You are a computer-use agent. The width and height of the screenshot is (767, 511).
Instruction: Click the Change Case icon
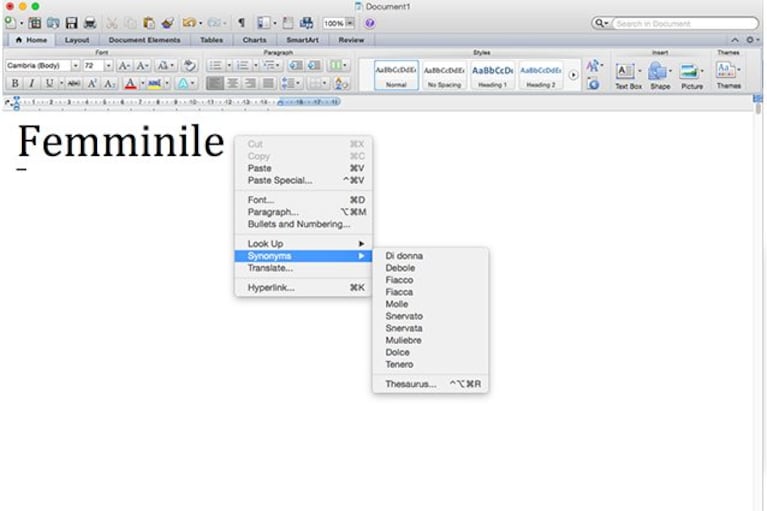click(x=162, y=66)
